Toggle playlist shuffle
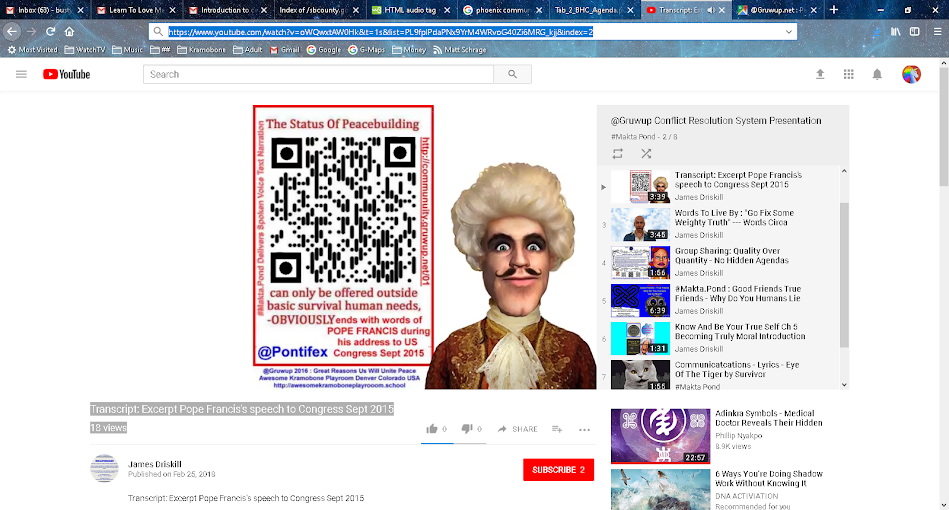 point(646,154)
